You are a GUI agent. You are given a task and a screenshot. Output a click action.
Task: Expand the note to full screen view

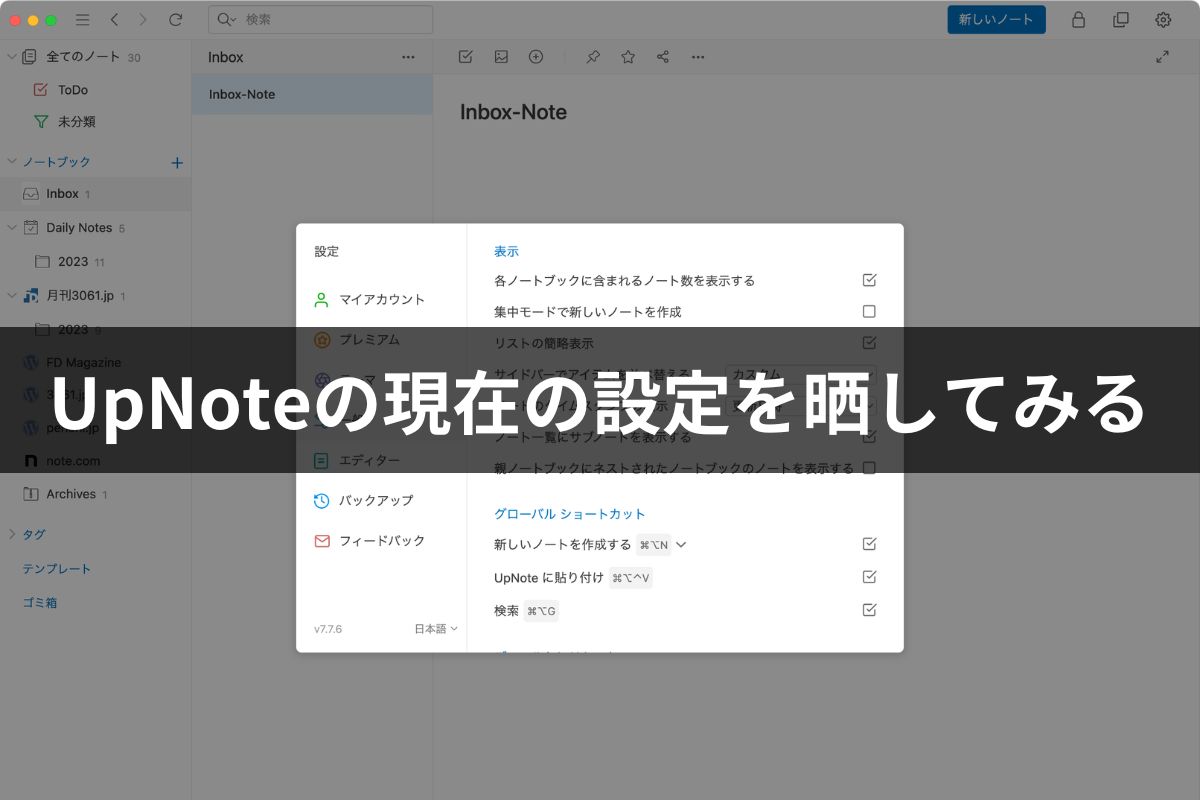[1162, 58]
